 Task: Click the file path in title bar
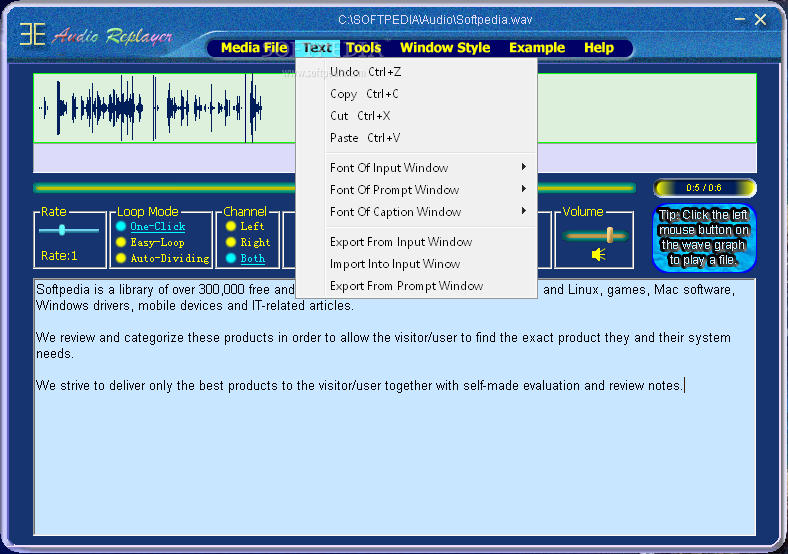[x=435, y=20]
